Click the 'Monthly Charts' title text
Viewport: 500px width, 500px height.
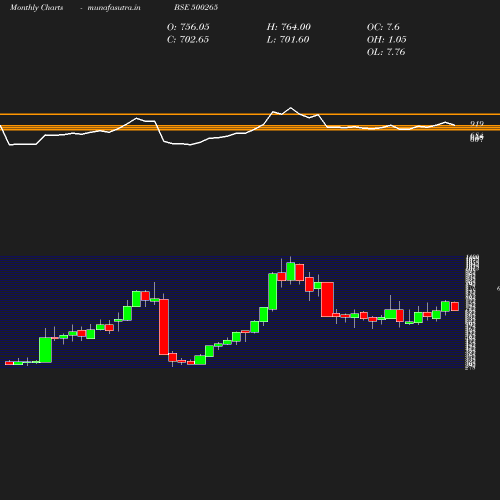click(x=36, y=8)
